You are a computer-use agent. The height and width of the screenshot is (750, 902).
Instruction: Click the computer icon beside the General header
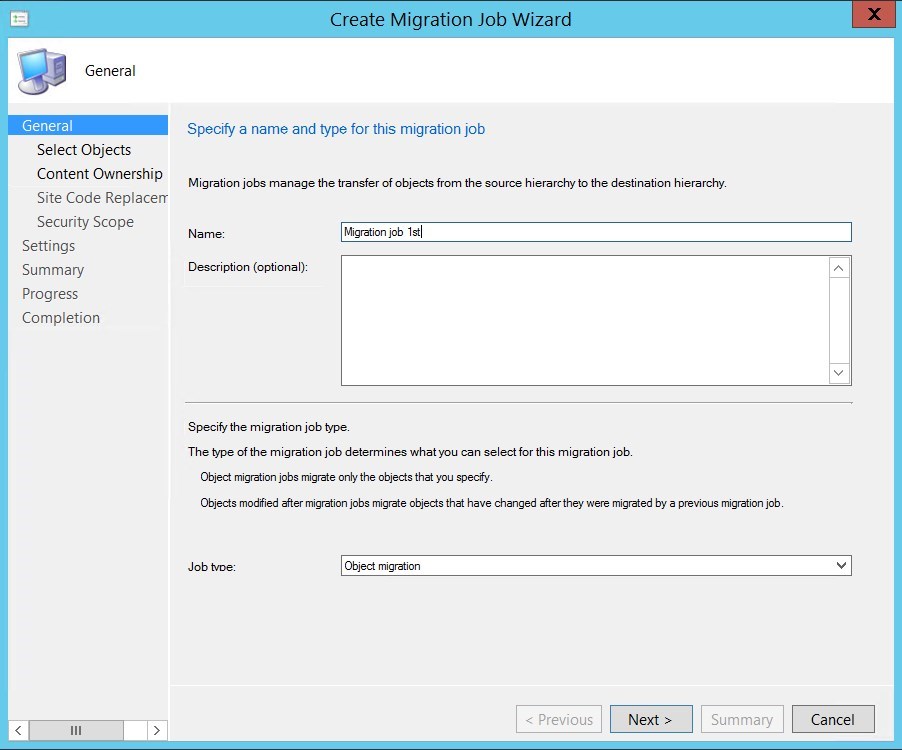tap(42, 70)
